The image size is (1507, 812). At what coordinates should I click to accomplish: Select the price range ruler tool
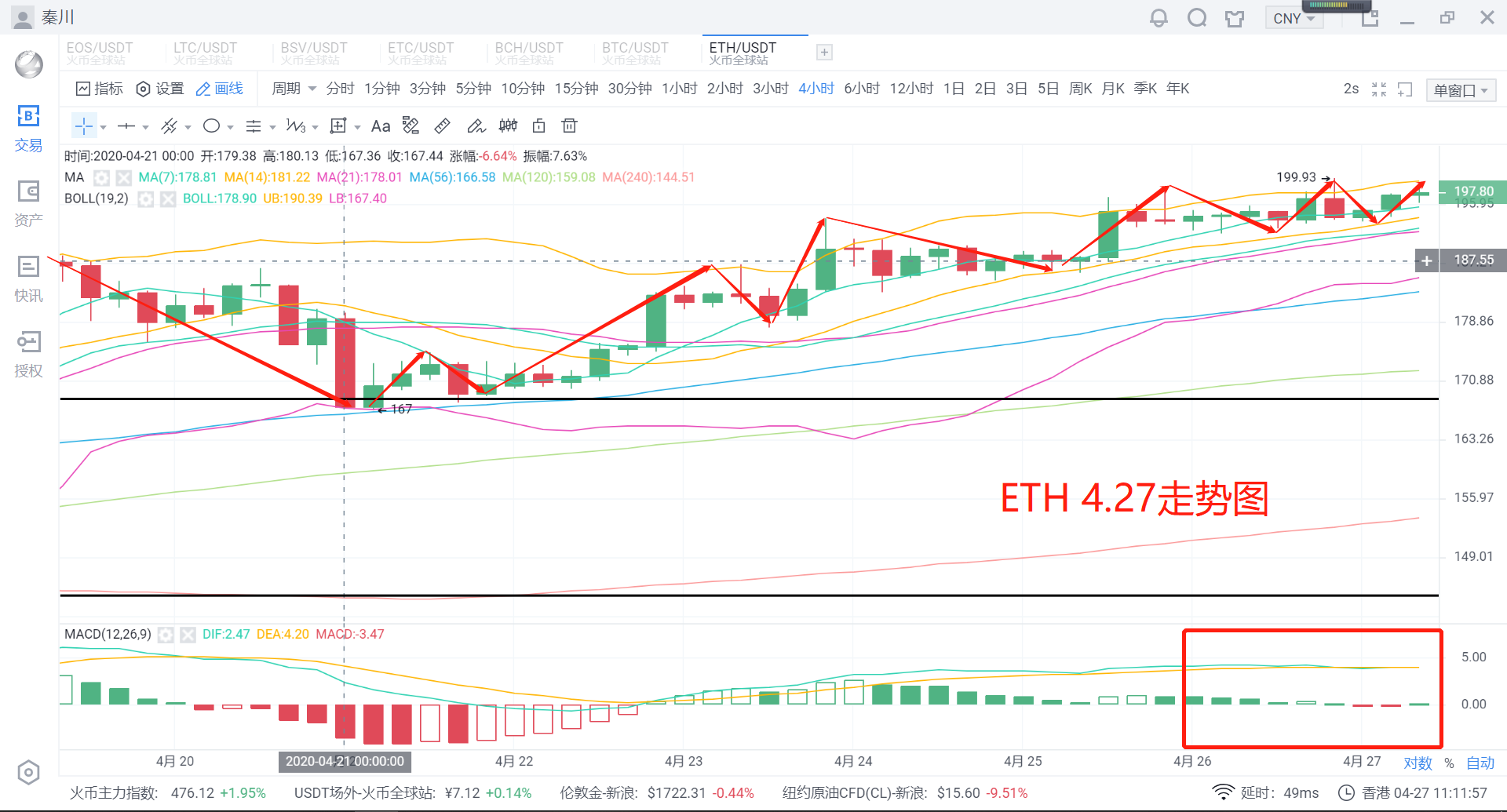411,126
